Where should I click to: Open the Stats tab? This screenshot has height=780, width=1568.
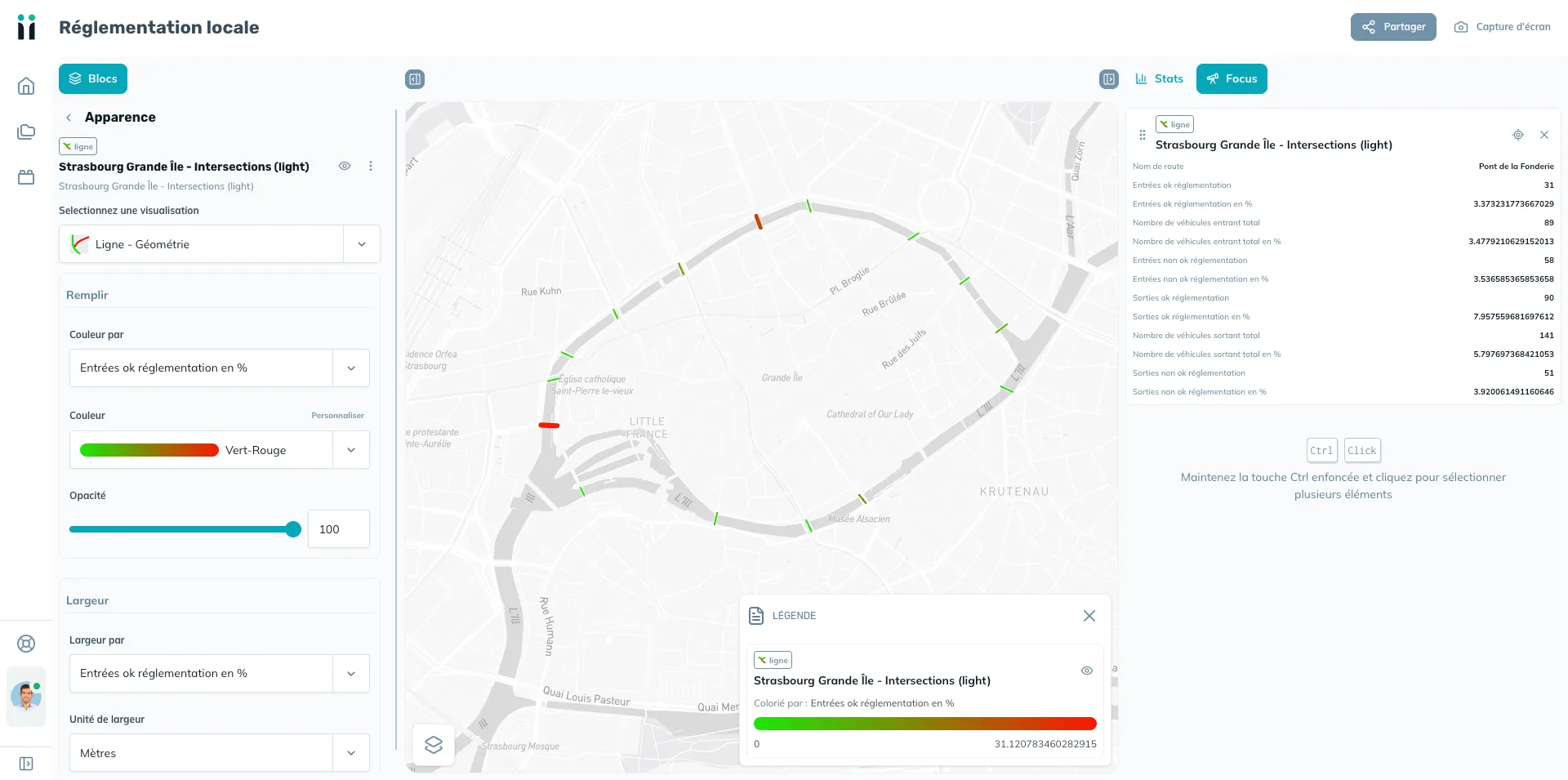click(1159, 78)
